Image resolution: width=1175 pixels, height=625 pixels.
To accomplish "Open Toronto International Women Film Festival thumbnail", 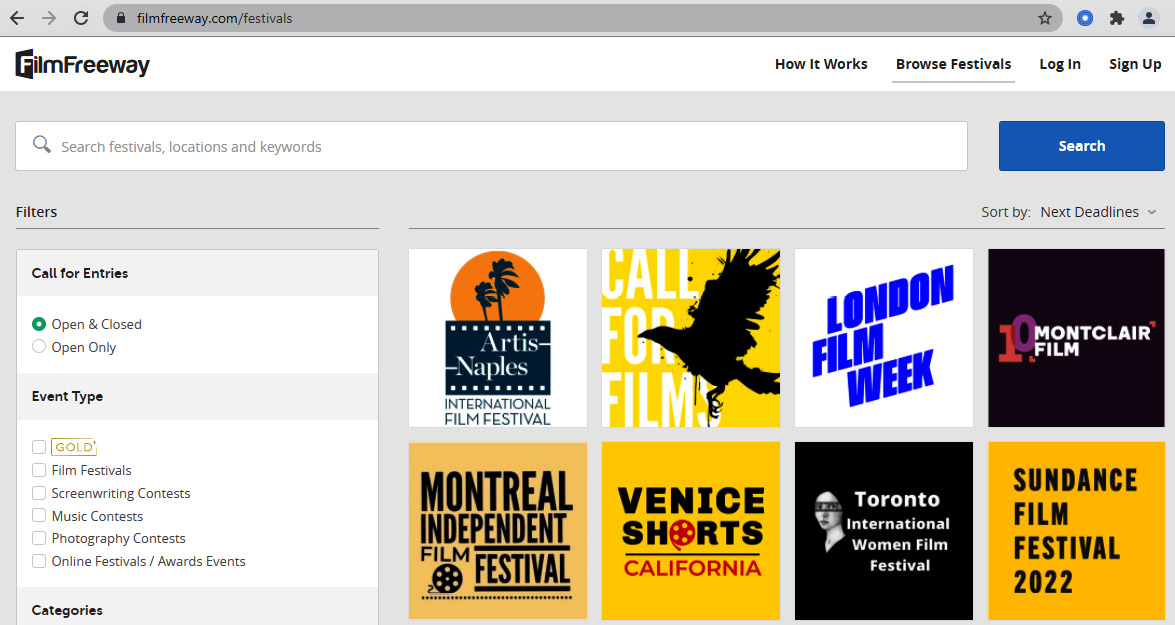I will pyautogui.click(x=883, y=531).
